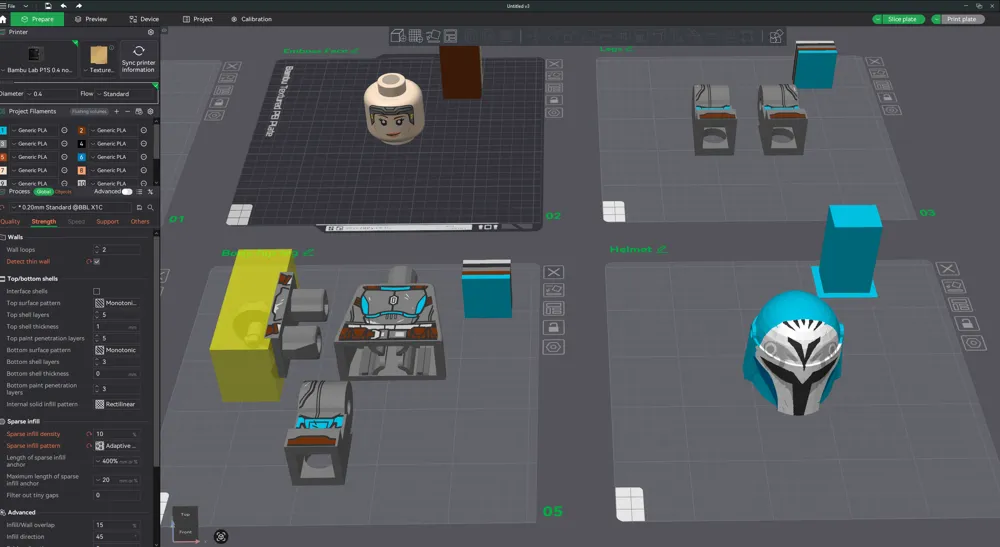The height and width of the screenshot is (547, 1000).
Task: Open the Calibration tab
Action: tap(251, 19)
